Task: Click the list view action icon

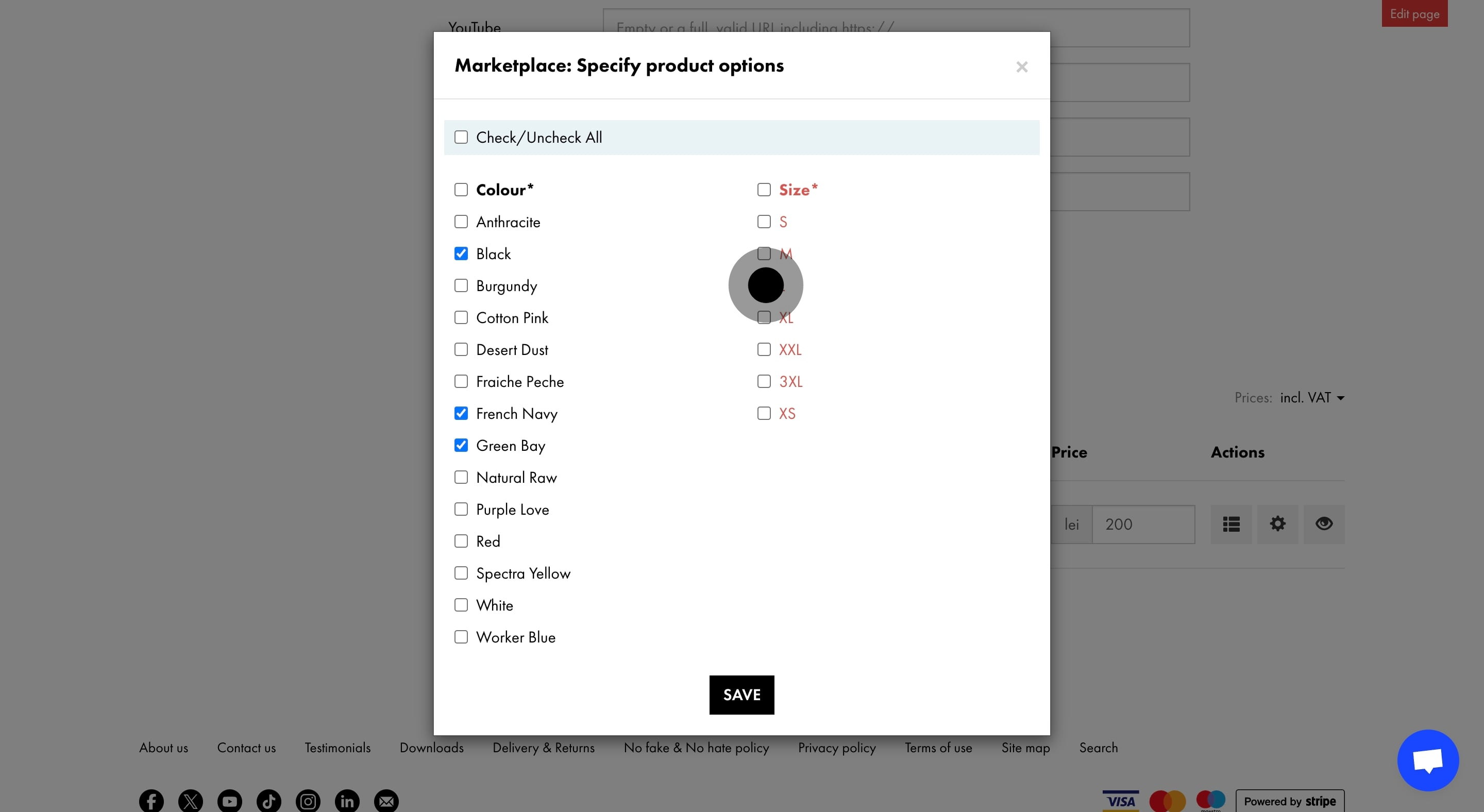Action: point(1231,524)
